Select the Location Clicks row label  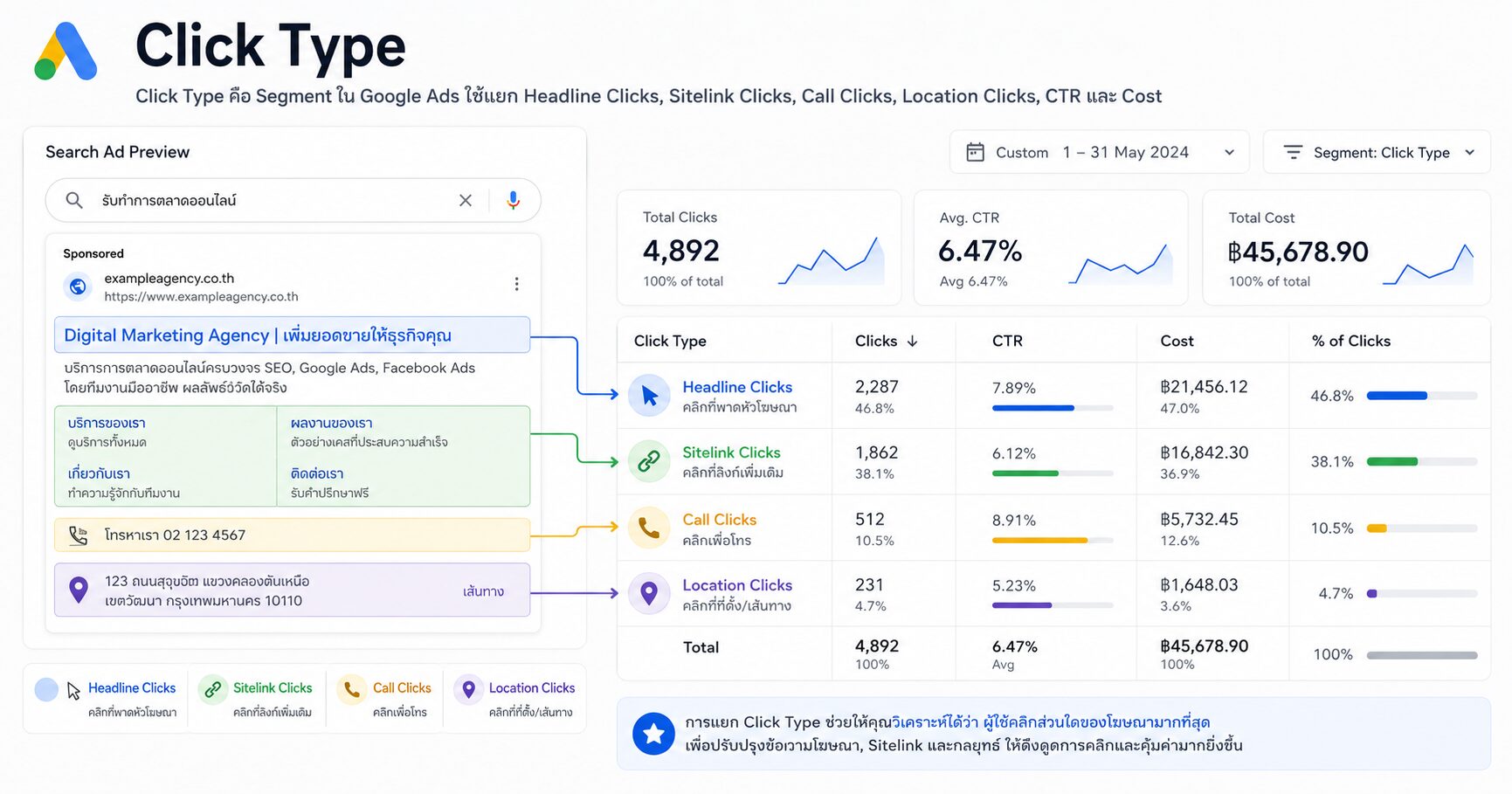coord(737,585)
